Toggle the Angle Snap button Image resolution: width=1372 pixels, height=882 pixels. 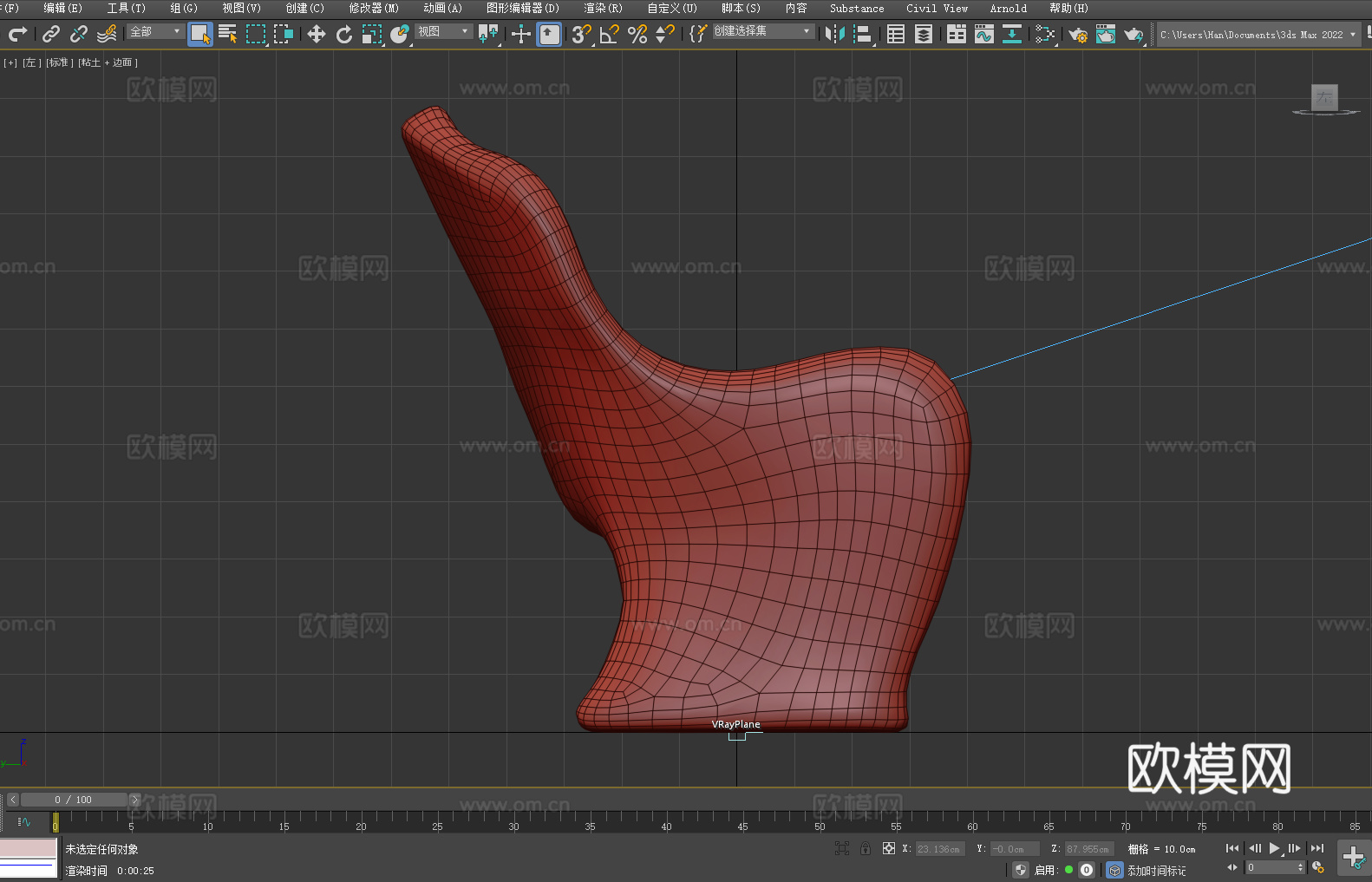point(609,34)
